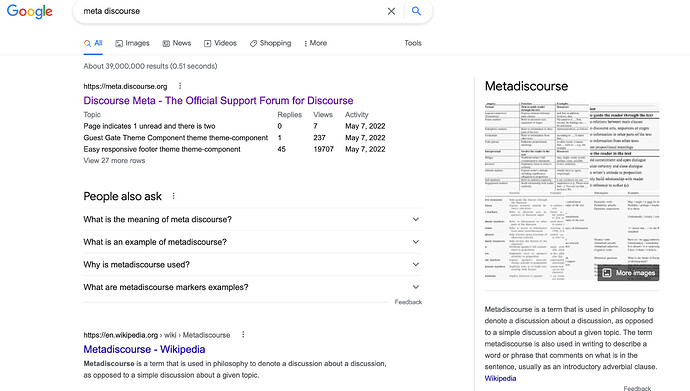This screenshot has height=391, width=690.
Task: Click the 45 replies cell
Action: click(x=282, y=149)
